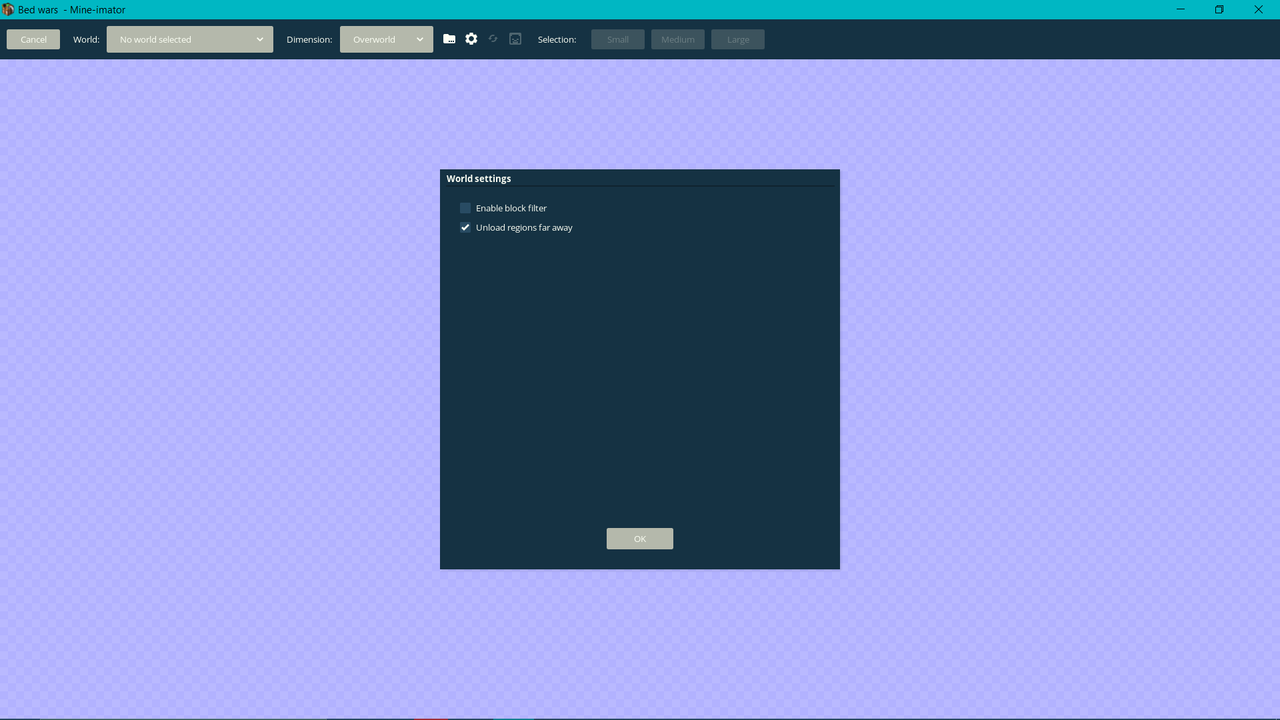Click the World settings dialog header
1280x720 pixels.
pos(478,178)
